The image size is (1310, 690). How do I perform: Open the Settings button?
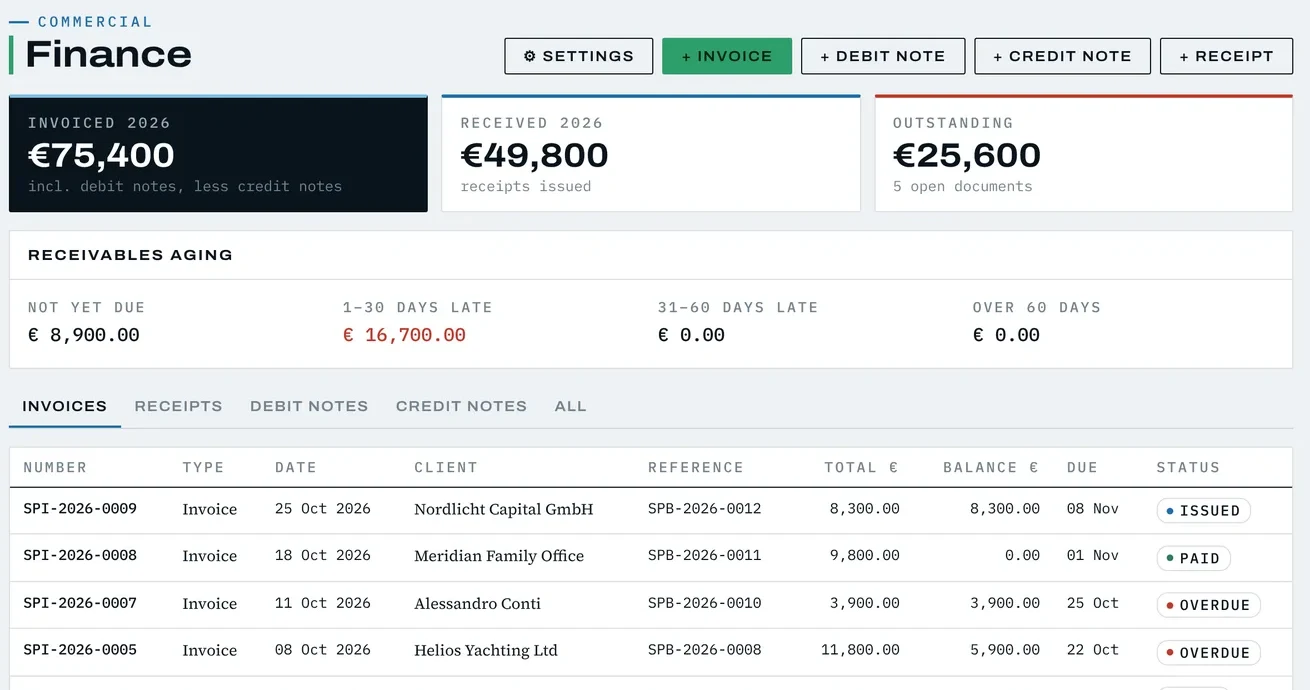click(578, 56)
